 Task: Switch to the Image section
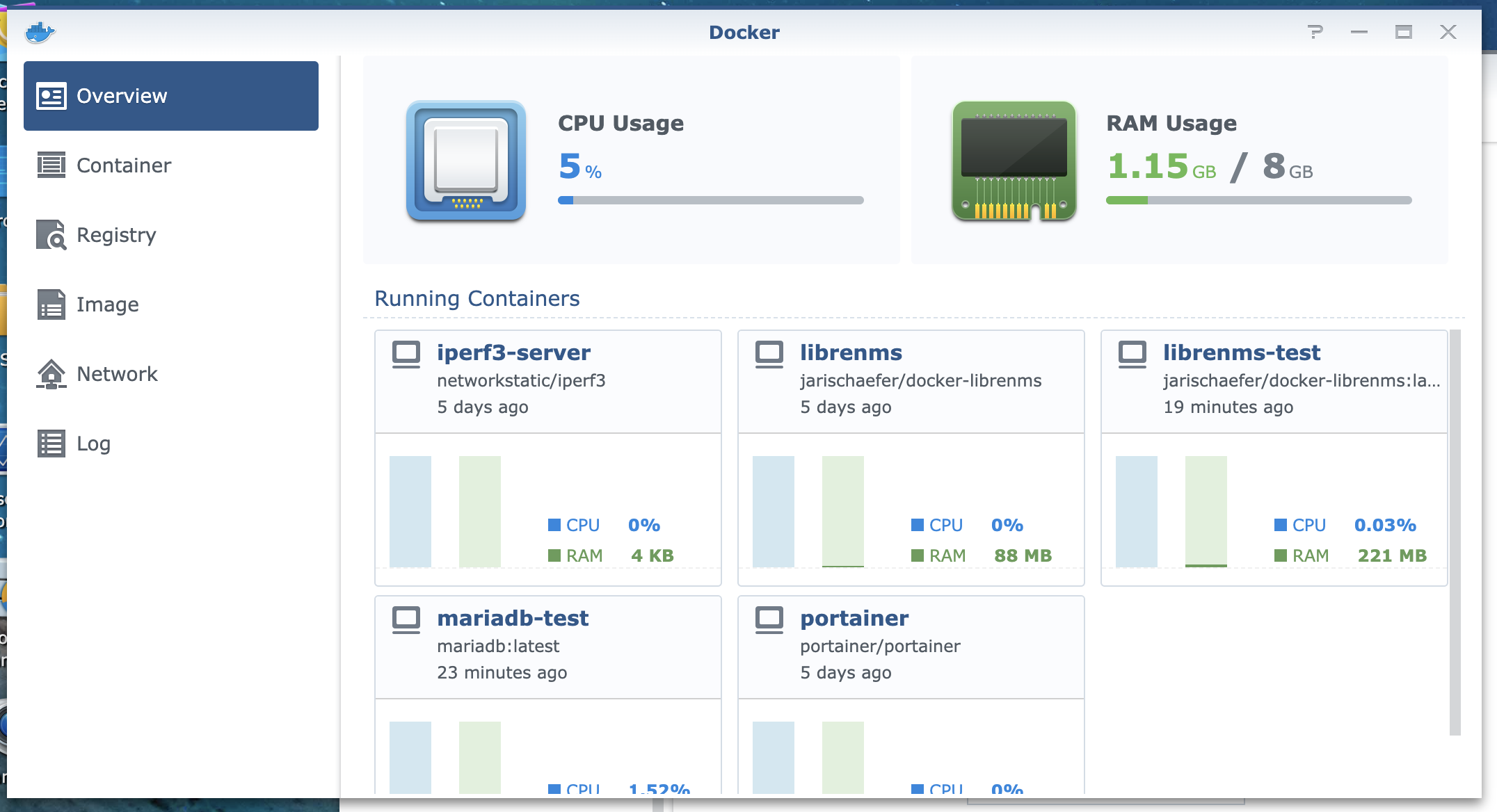tap(107, 304)
